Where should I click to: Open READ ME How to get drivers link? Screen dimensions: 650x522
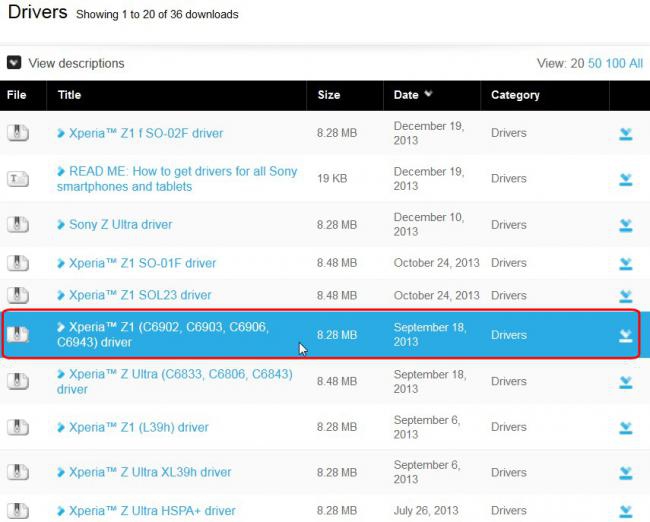[x=177, y=179]
